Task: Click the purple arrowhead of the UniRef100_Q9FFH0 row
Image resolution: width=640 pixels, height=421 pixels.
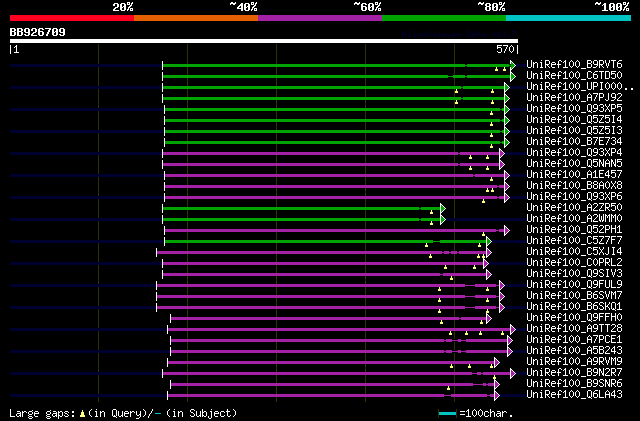Action: [x=489, y=319]
